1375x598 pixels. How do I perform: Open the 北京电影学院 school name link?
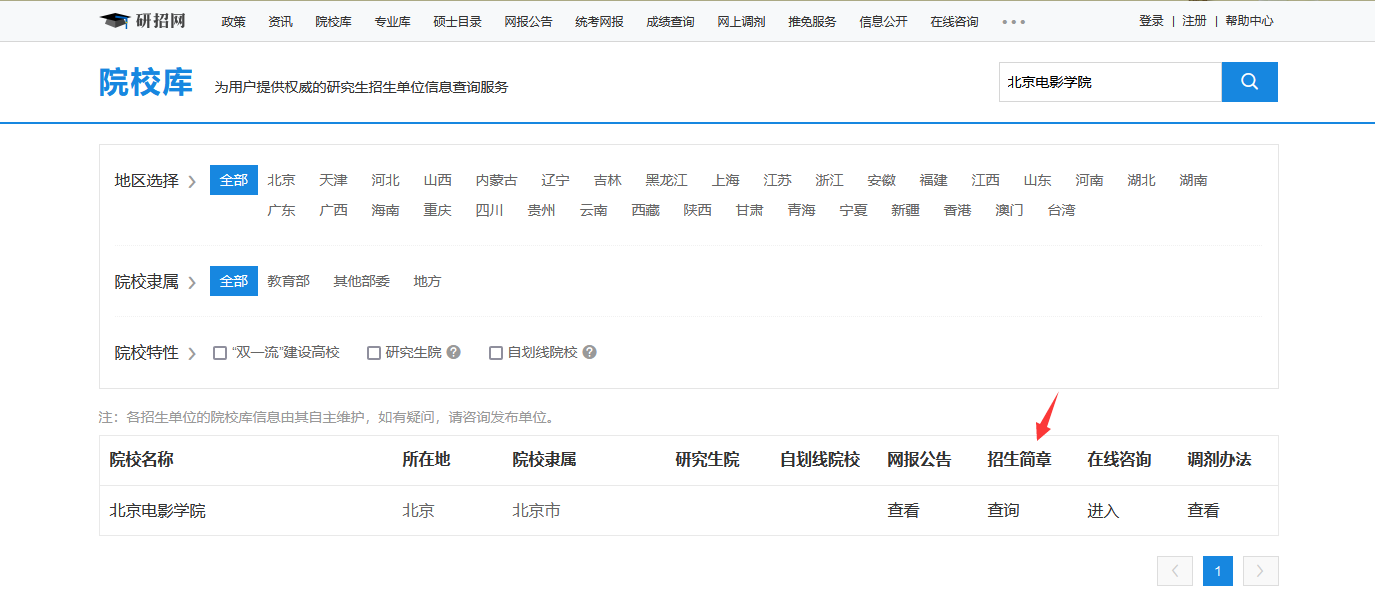click(158, 511)
